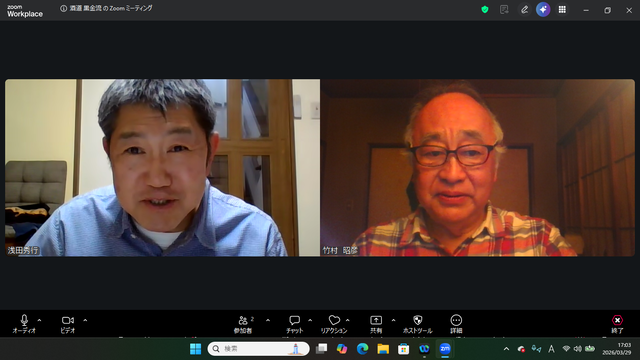Open Task View on the taskbar
This screenshot has height=360, width=640.
pyautogui.click(x=322, y=349)
